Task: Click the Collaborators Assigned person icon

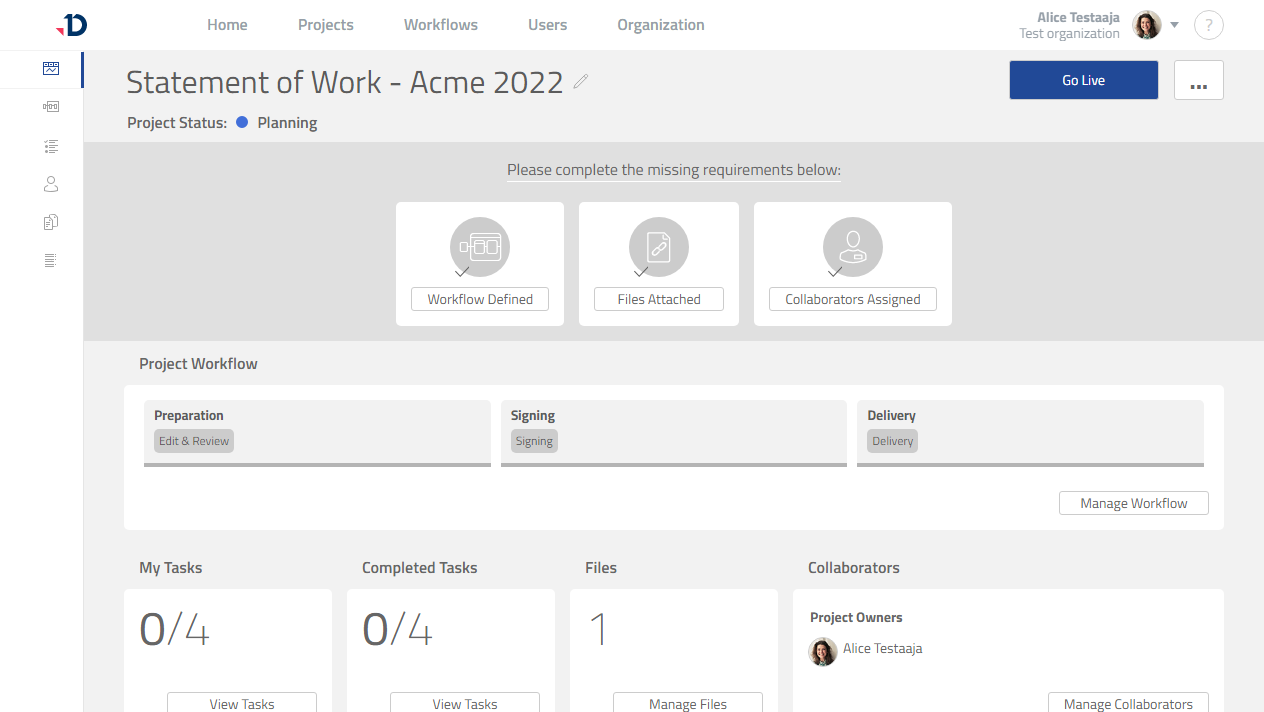Action: click(x=852, y=246)
